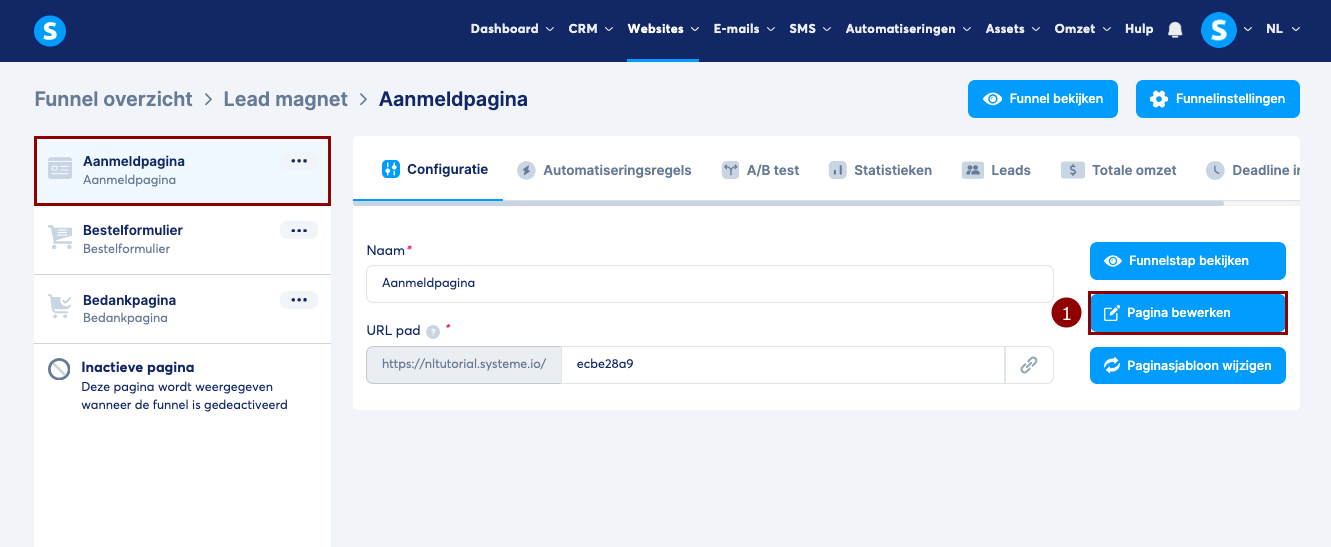Viewport: 1331px width, 547px height.
Task: Click Paginasjabloon wijzigen button
Action: 1188,365
